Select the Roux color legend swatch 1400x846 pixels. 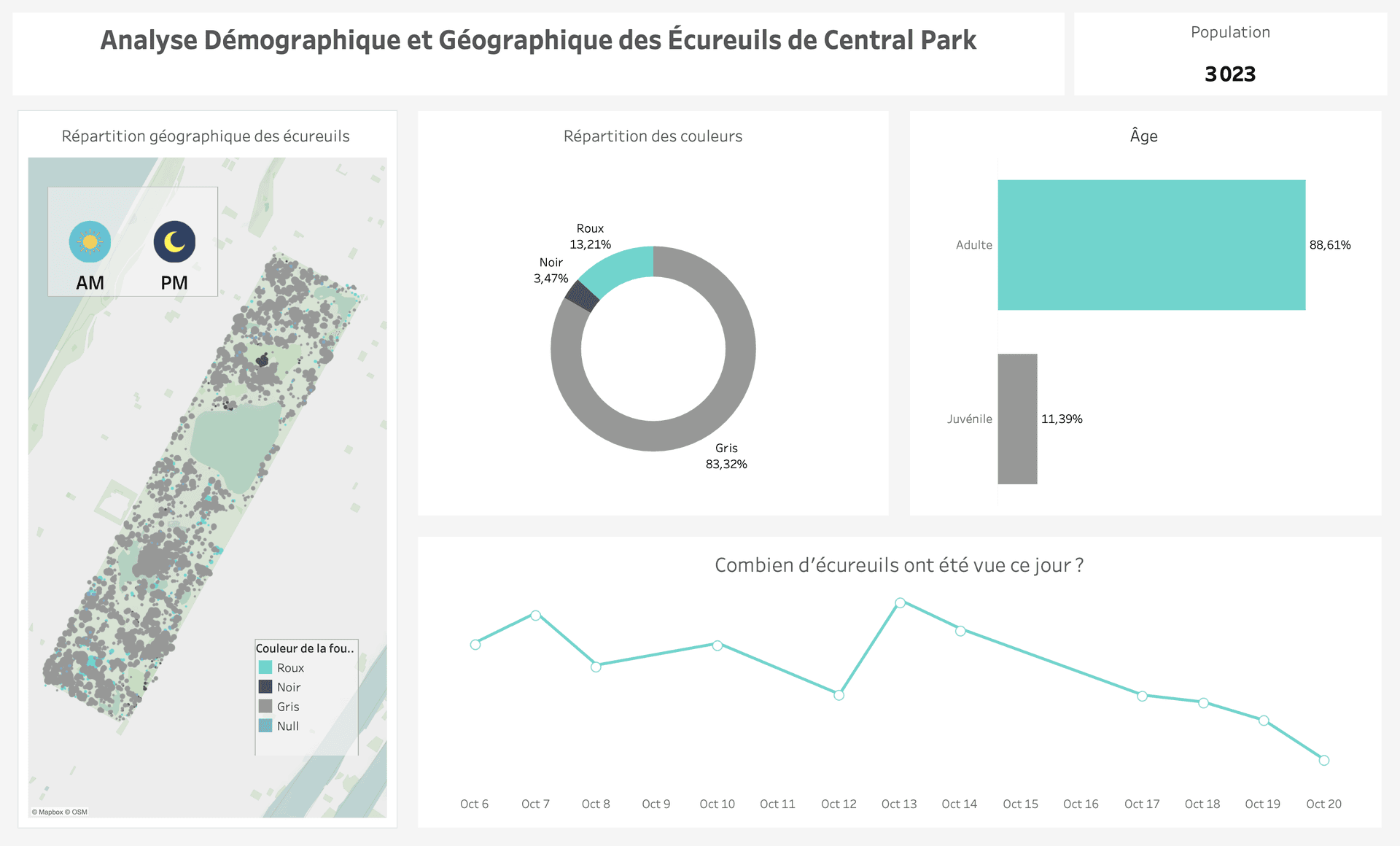click(265, 667)
